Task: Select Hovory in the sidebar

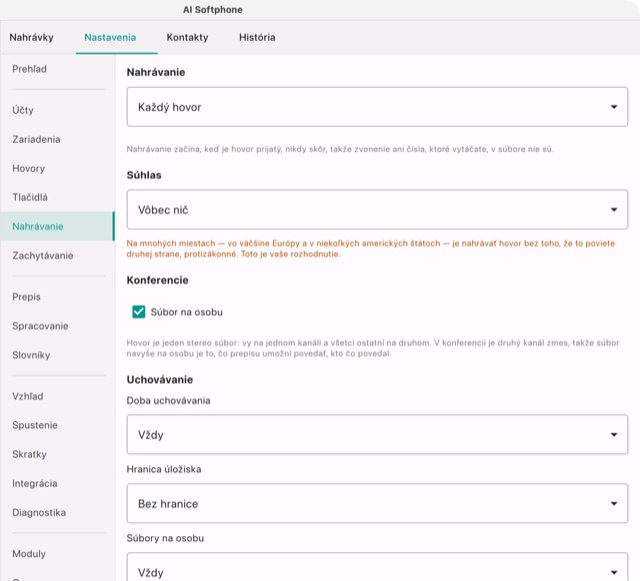Action: (57, 168)
